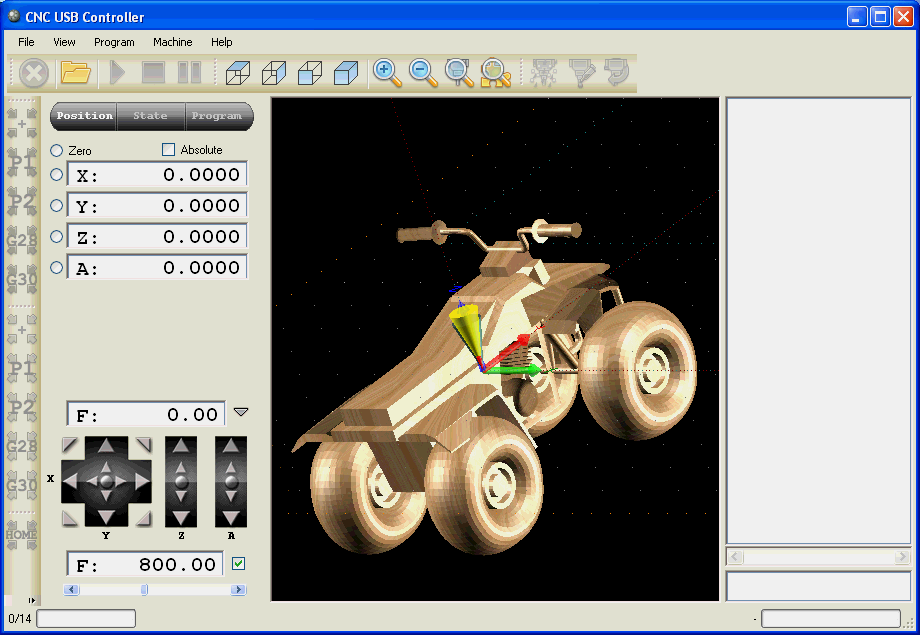Toggle the checkbox next to F: 800.00

238,564
